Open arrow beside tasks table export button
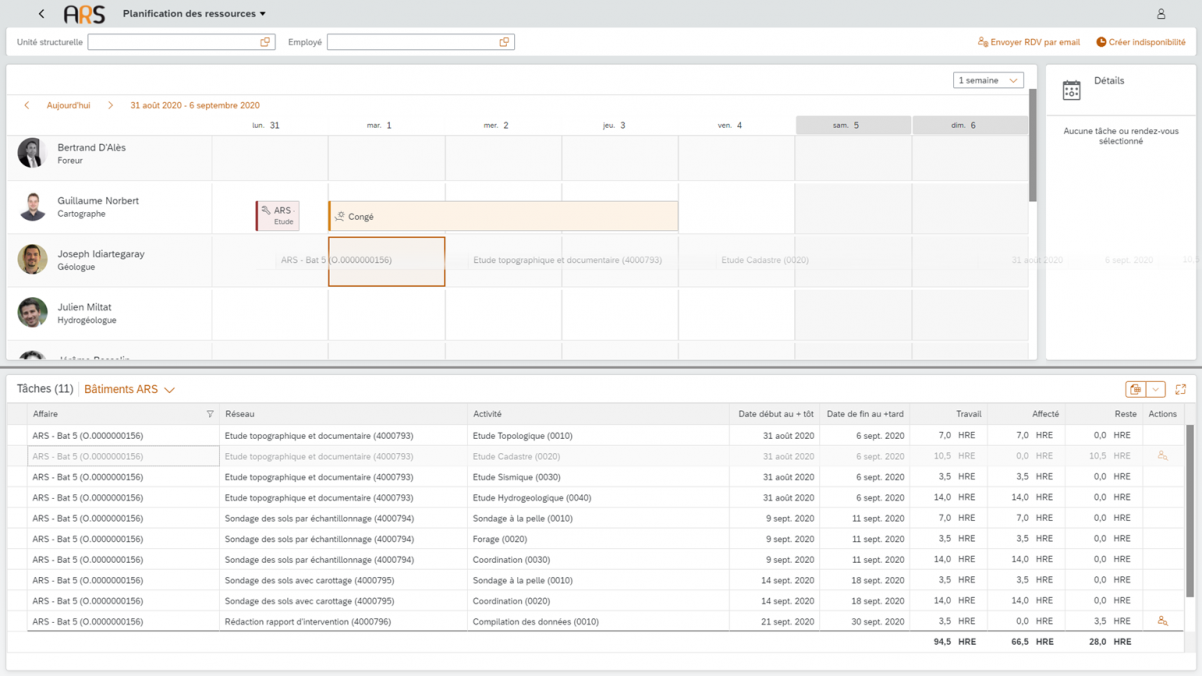This screenshot has width=1202, height=676. [1156, 389]
